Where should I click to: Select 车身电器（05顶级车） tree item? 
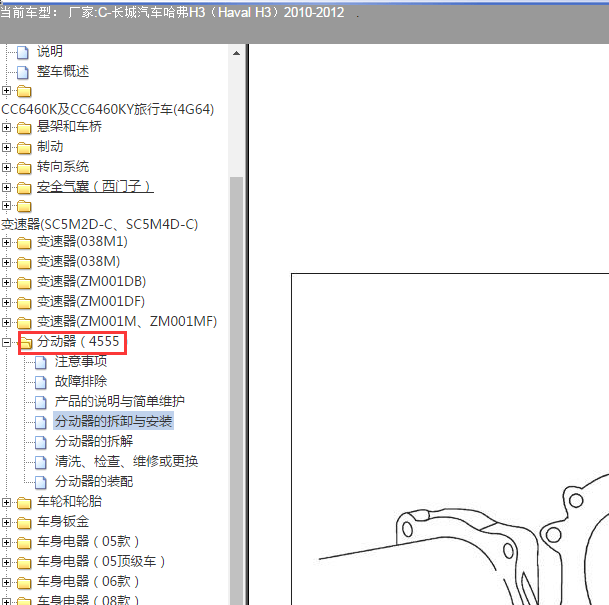(101, 562)
